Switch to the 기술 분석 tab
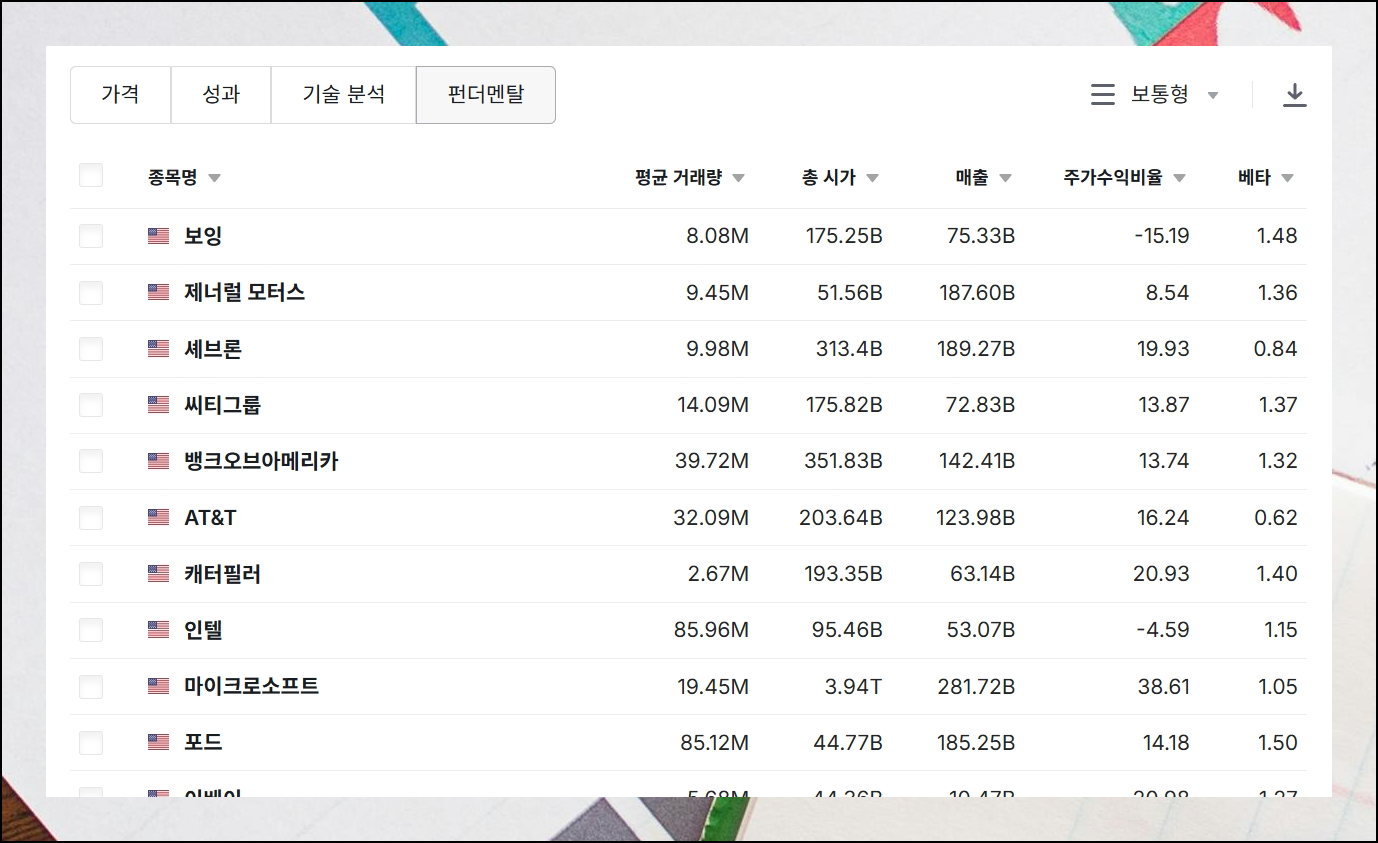 [343, 95]
